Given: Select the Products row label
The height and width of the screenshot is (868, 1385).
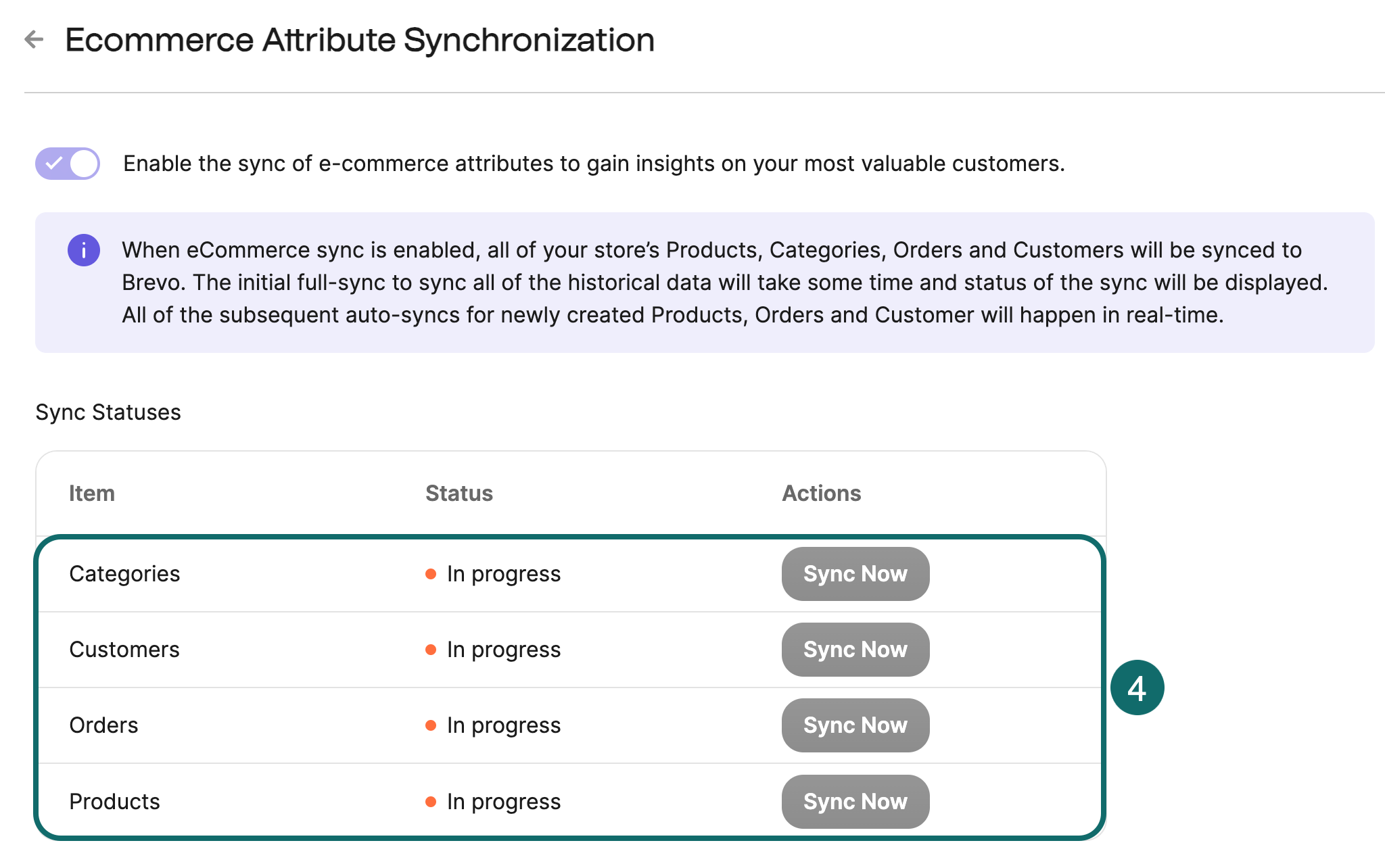Looking at the screenshot, I should point(114,802).
